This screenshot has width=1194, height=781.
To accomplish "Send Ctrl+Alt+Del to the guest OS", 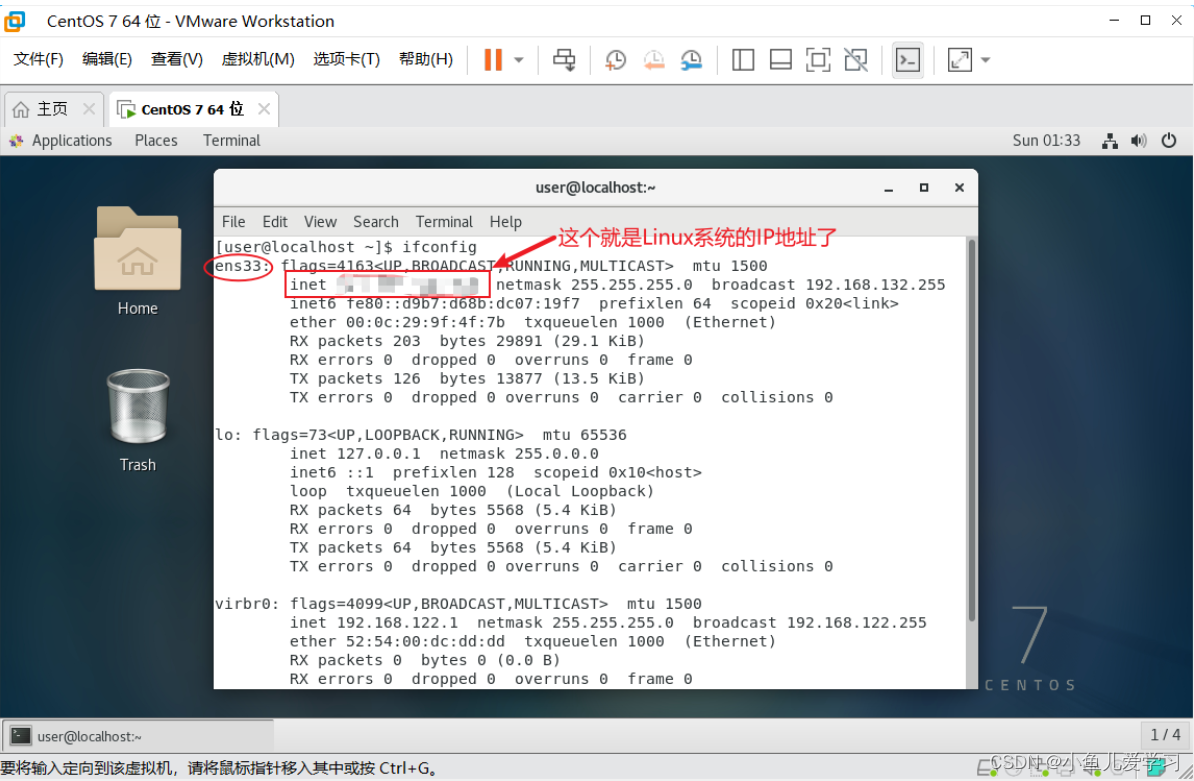I will click(563, 60).
